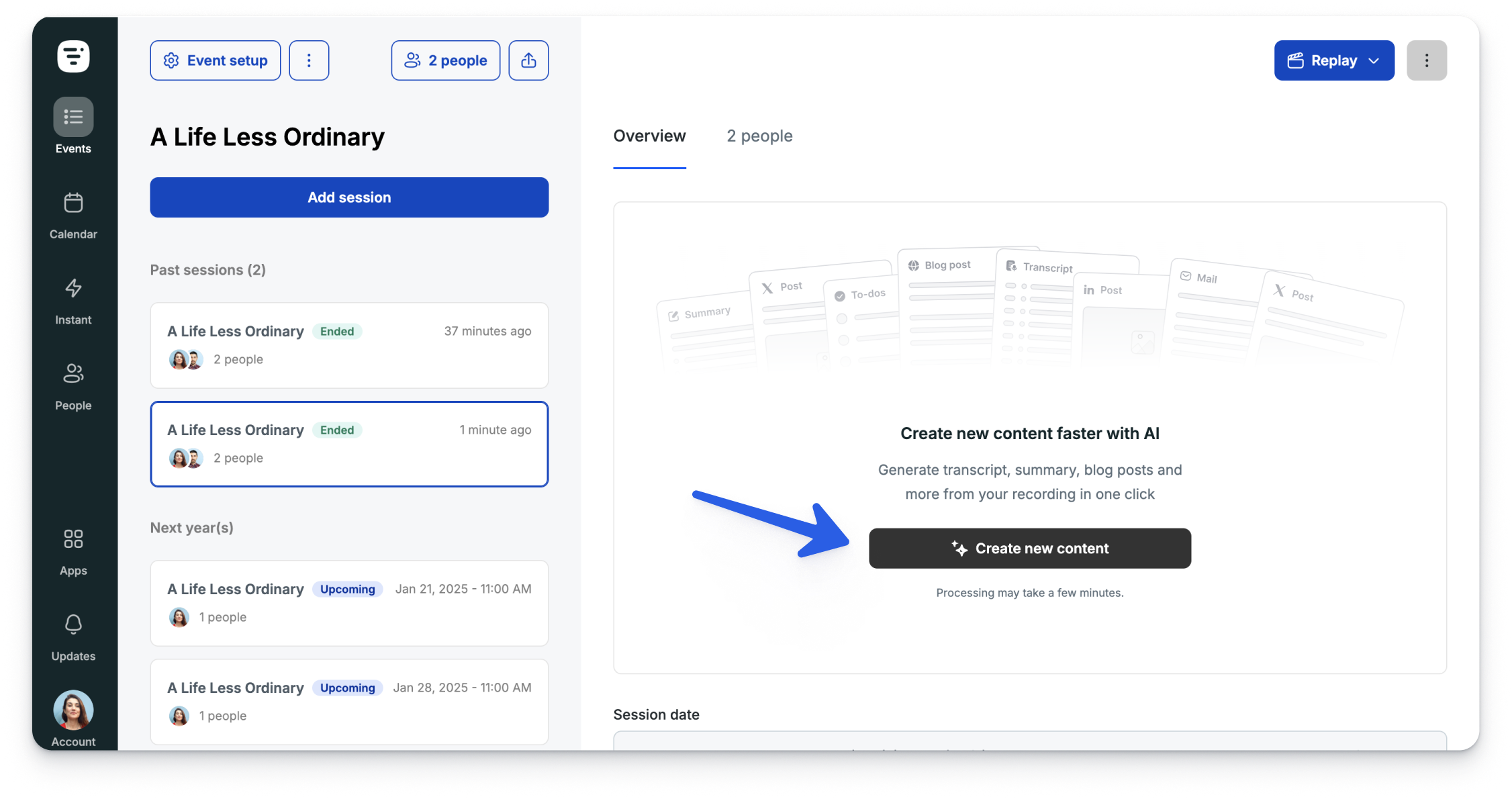The image size is (1512, 799).
Task: Open the Events section in sidebar
Action: 73,126
